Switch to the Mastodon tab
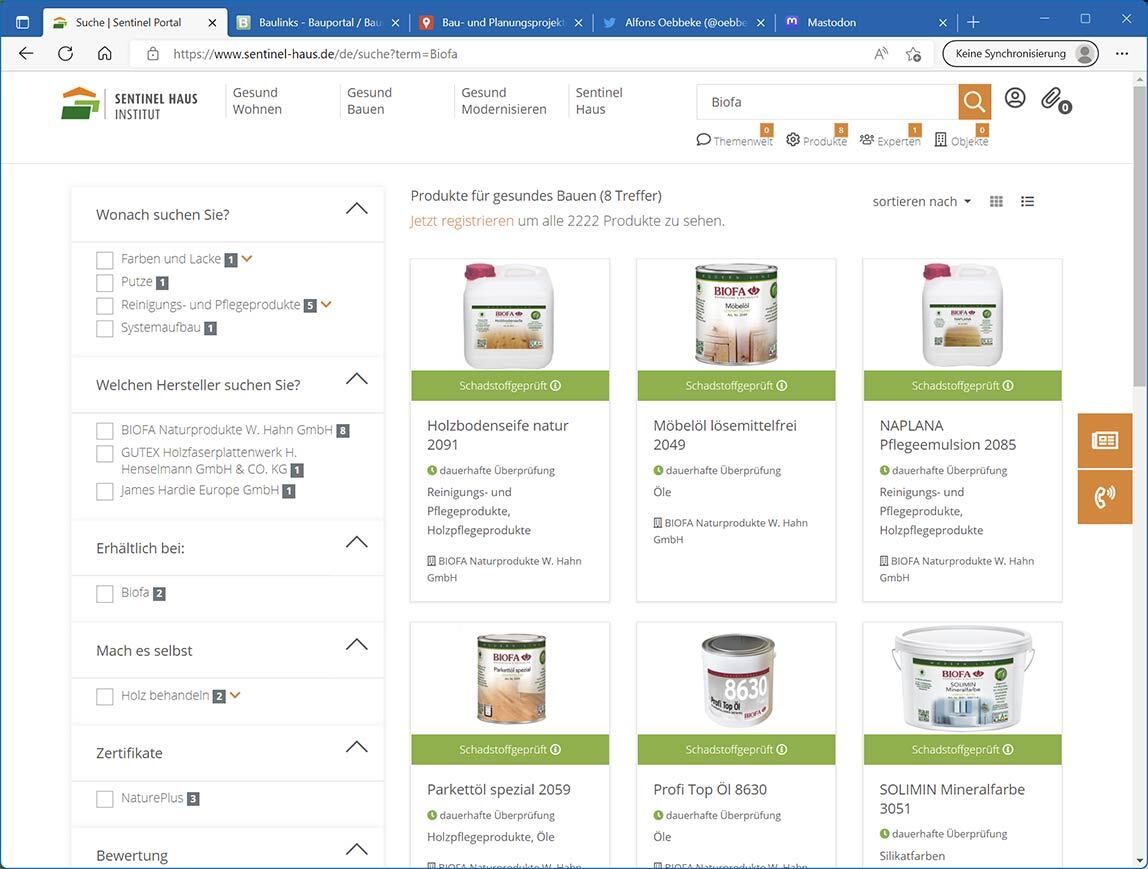The height and width of the screenshot is (869, 1148). click(865, 23)
